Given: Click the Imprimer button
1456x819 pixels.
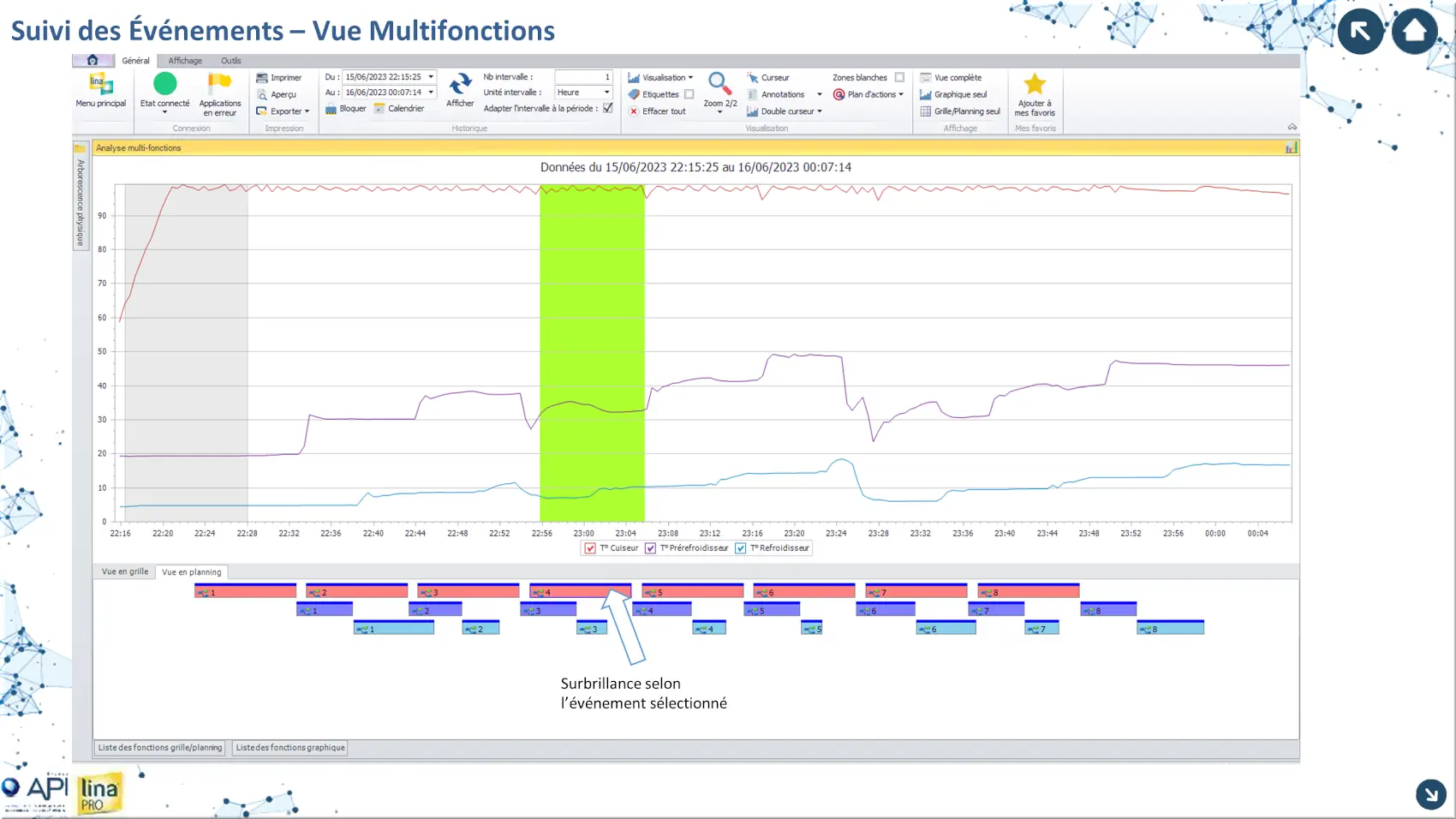Looking at the screenshot, I should [279, 78].
